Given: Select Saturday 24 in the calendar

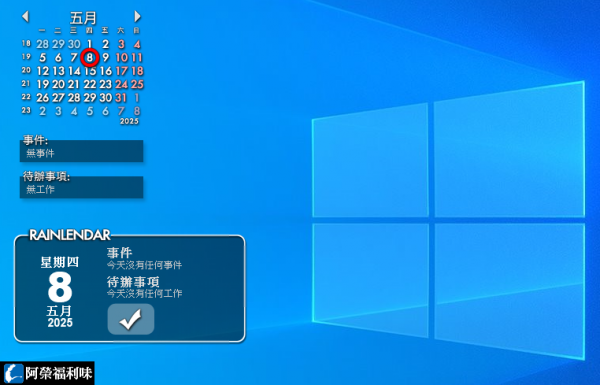Looking at the screenshot, I should coord(121,85).
